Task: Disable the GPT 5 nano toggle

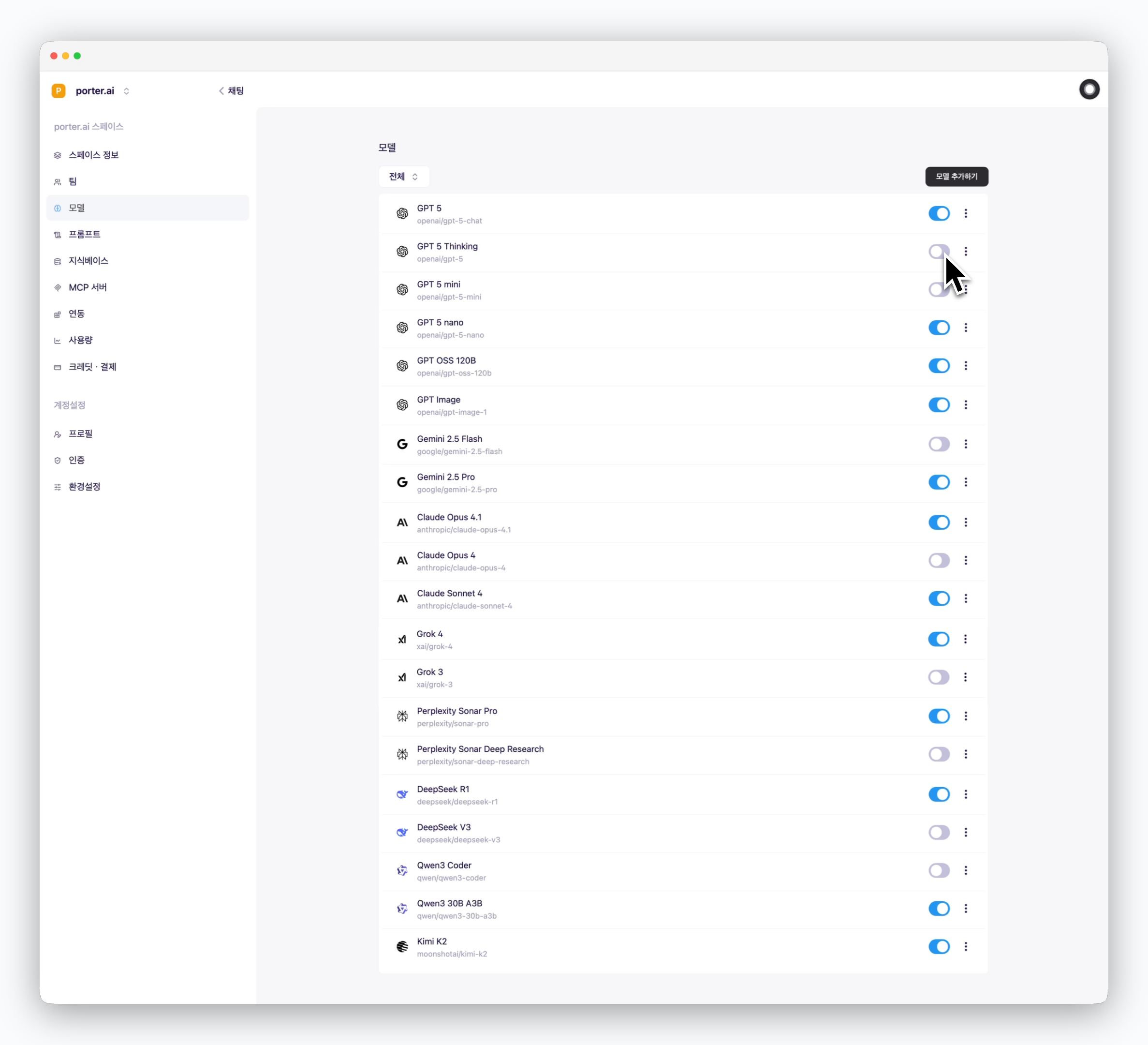Action: tap(939, 328)
